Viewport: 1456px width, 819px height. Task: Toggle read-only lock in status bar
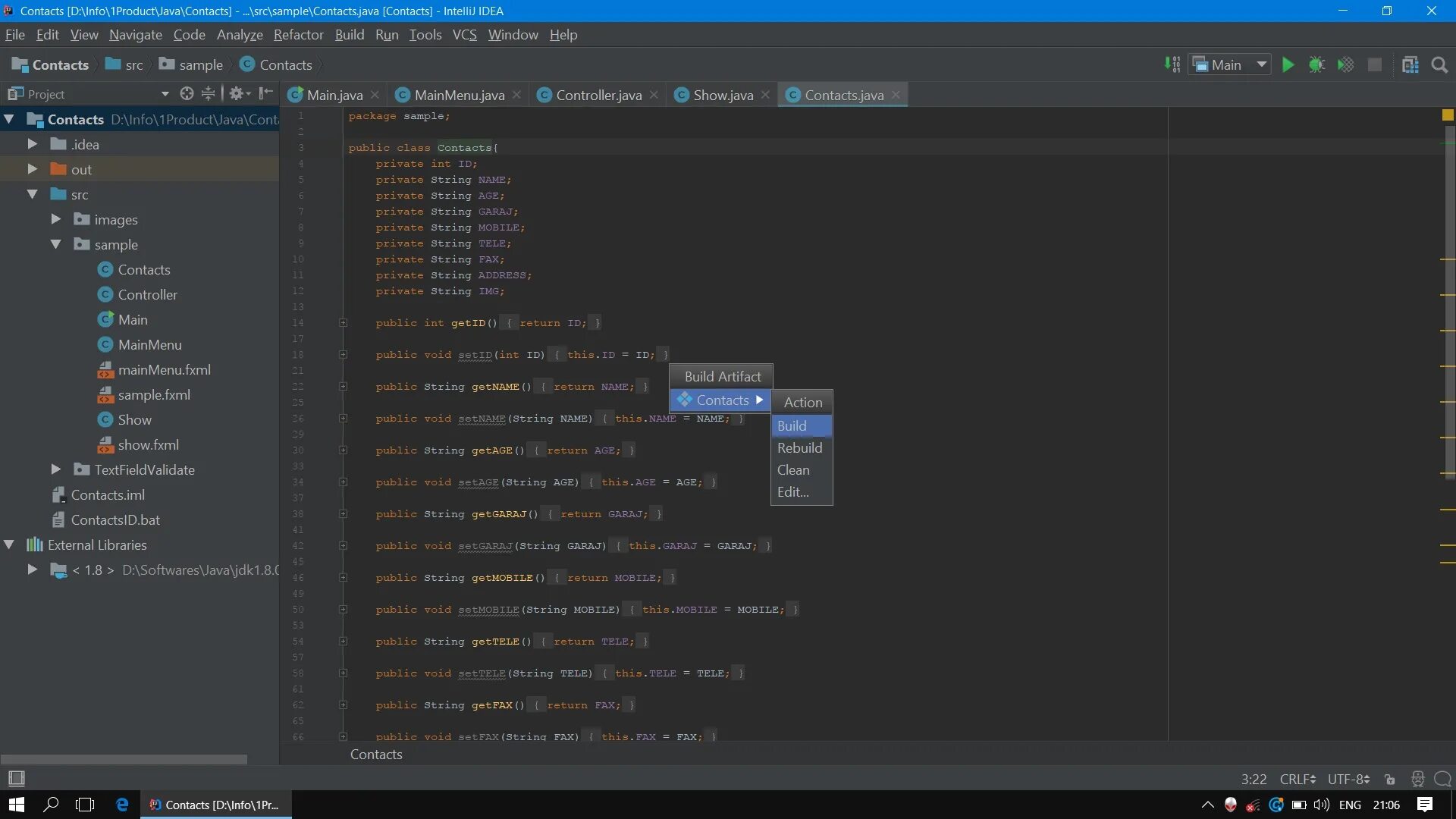point(1389,780)
